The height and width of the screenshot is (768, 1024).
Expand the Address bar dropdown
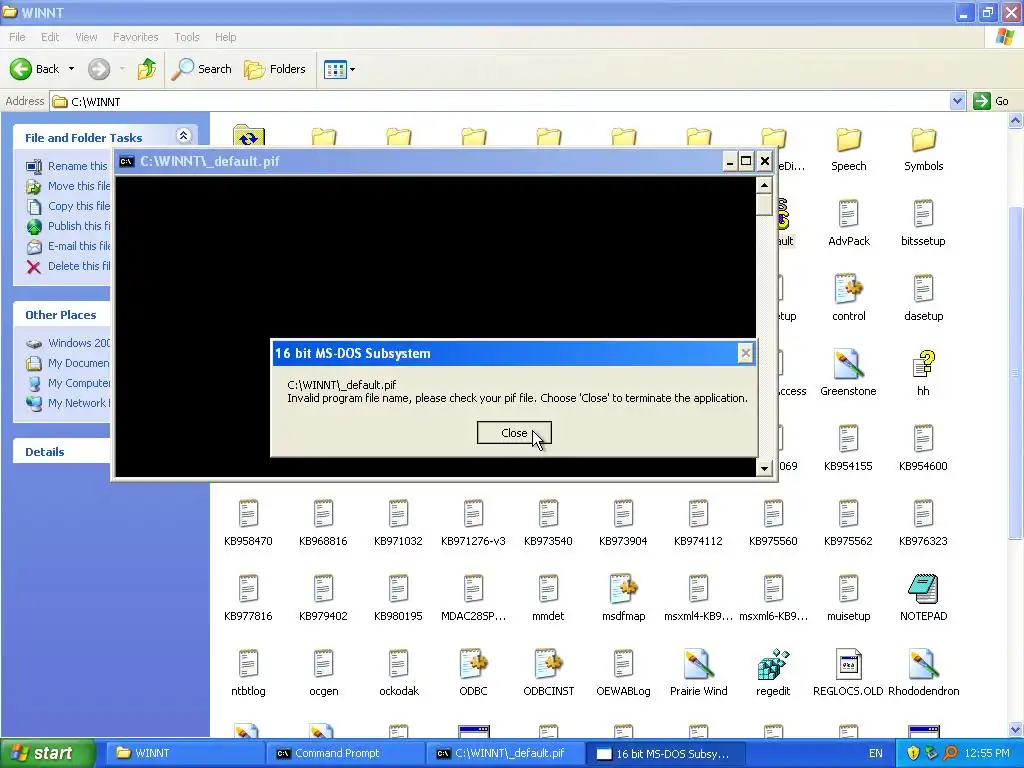(957, 101)
